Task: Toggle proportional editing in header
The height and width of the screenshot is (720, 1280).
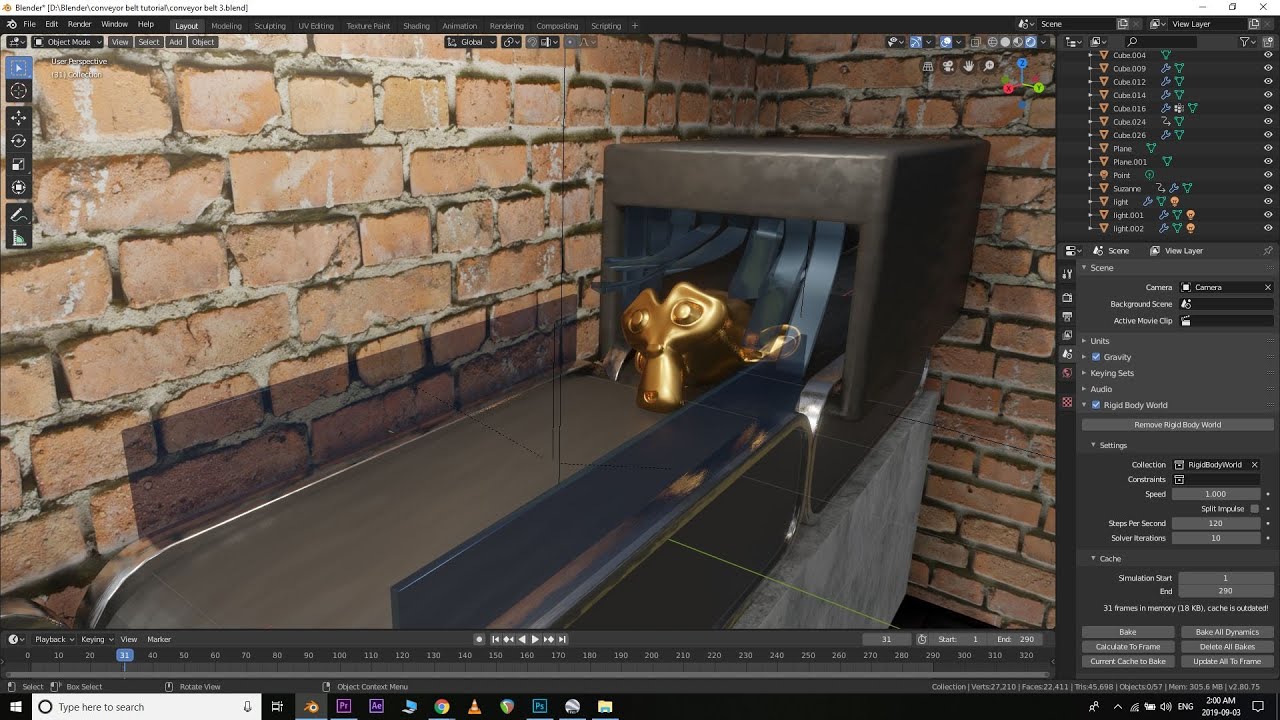Action: point(570,42)
